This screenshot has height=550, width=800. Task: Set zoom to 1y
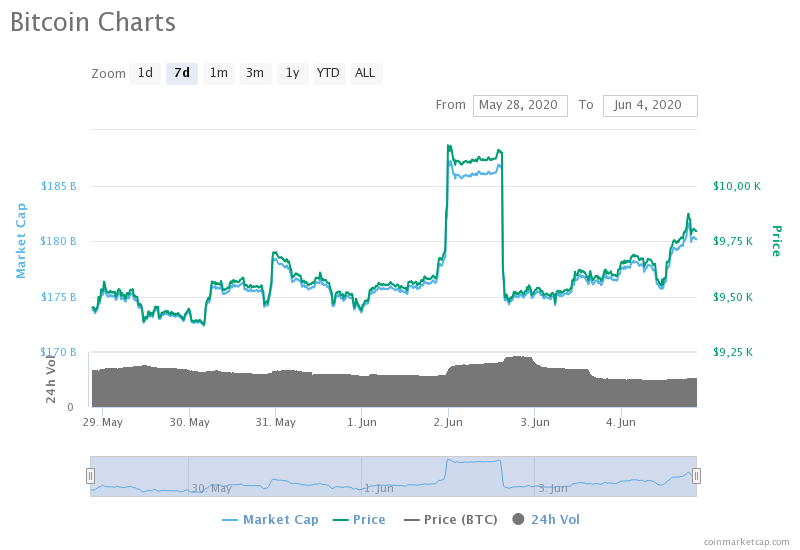click(292, 73)
